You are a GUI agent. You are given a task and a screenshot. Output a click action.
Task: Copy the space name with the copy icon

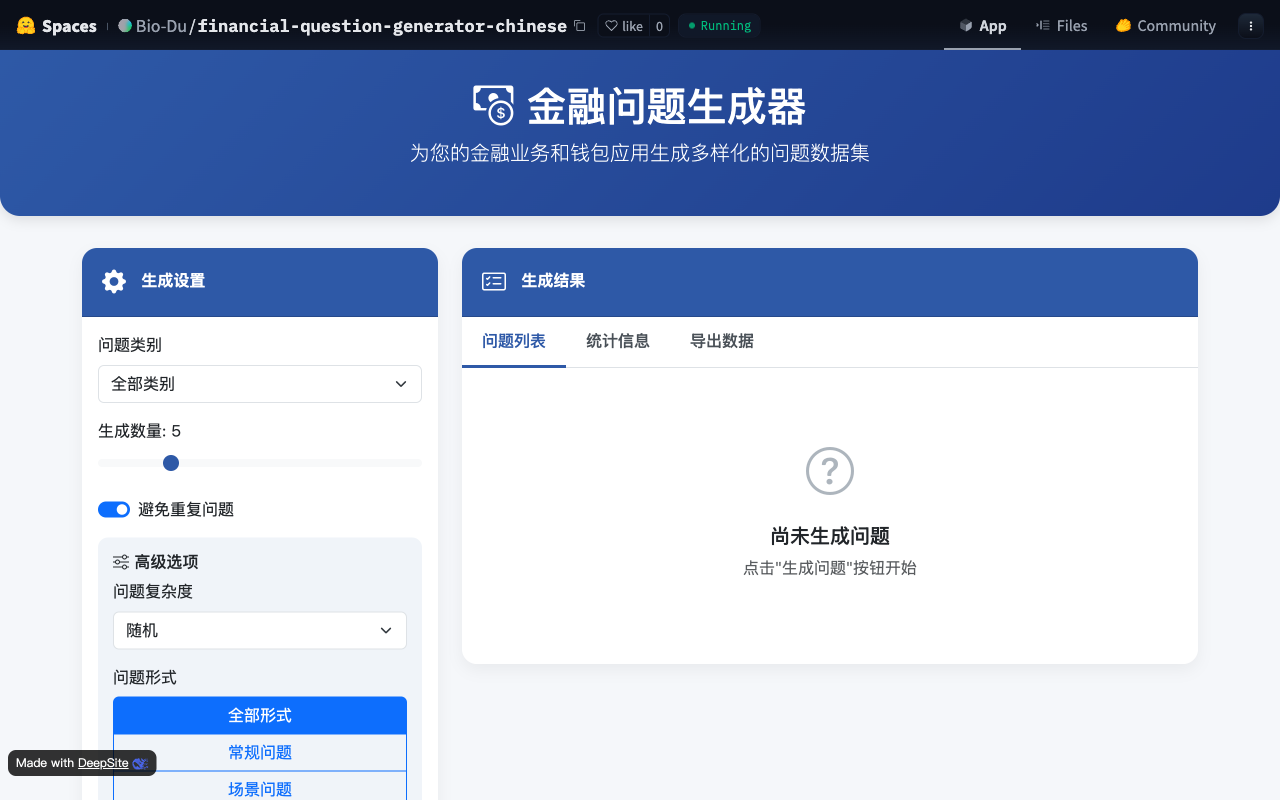(x=580, y=26)
